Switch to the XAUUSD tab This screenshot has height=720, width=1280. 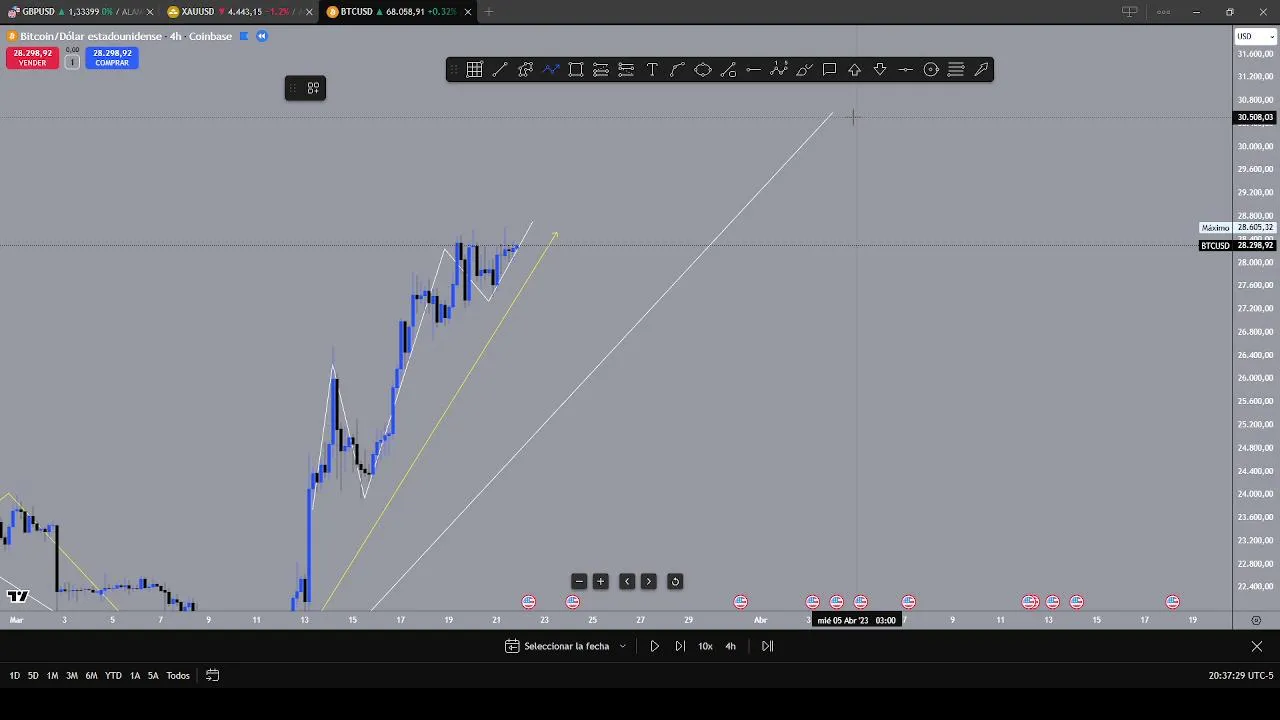241,12
